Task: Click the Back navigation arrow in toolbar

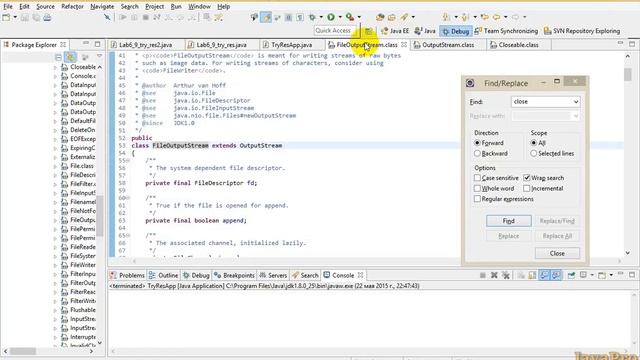Action: pyautogui.click(x=496, y=17)
